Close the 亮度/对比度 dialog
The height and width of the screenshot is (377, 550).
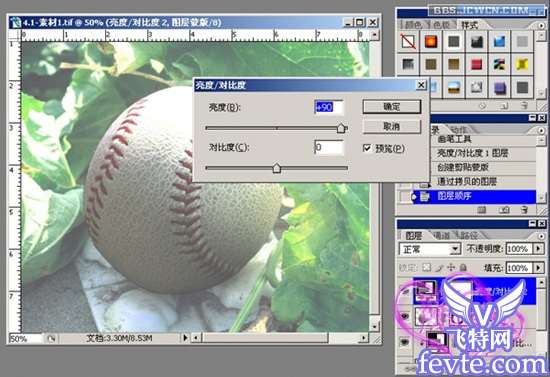click(421, 85)
